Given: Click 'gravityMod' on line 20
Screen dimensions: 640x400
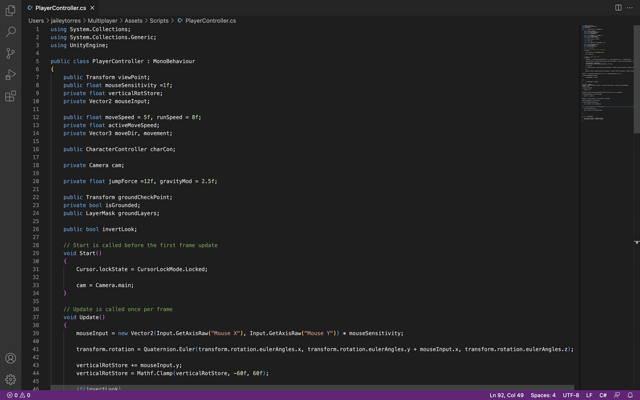Looking at the screenshot, I should 176,181.
